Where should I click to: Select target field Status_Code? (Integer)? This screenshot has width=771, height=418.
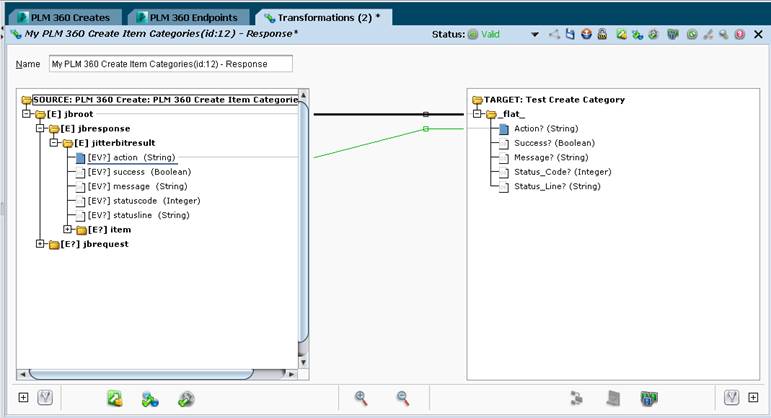pos(563,172)
